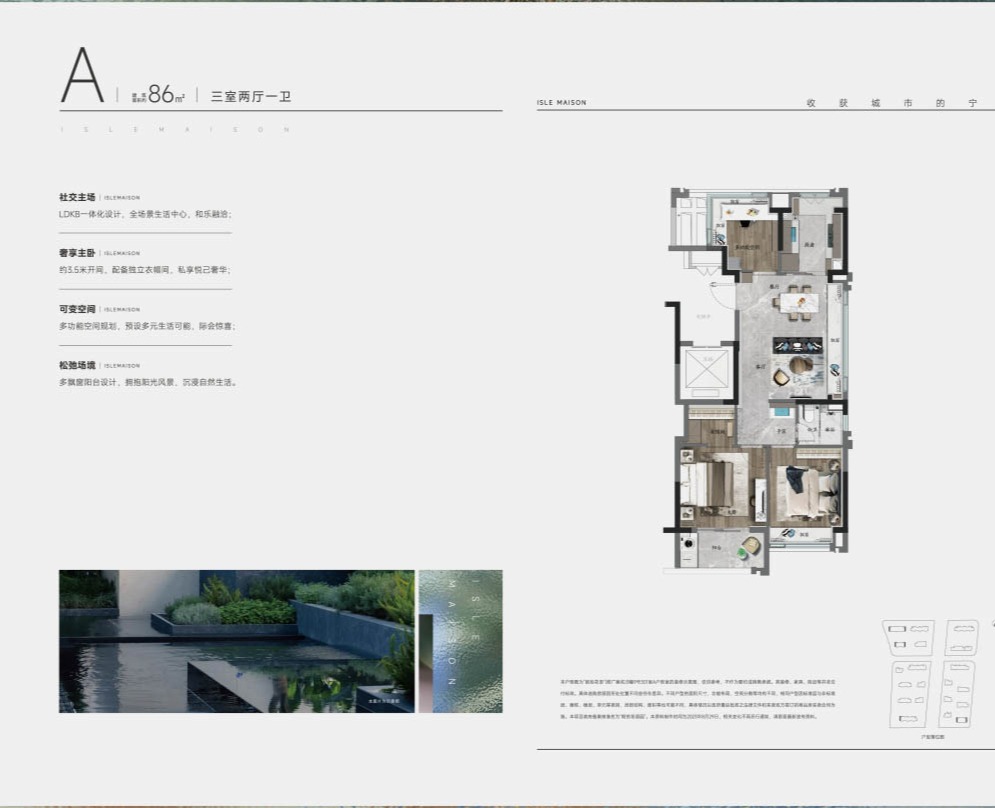Viewport: 995px width, 808px height.
Task: Click the 约3.5米开间 description line
Action: (145, 270)
